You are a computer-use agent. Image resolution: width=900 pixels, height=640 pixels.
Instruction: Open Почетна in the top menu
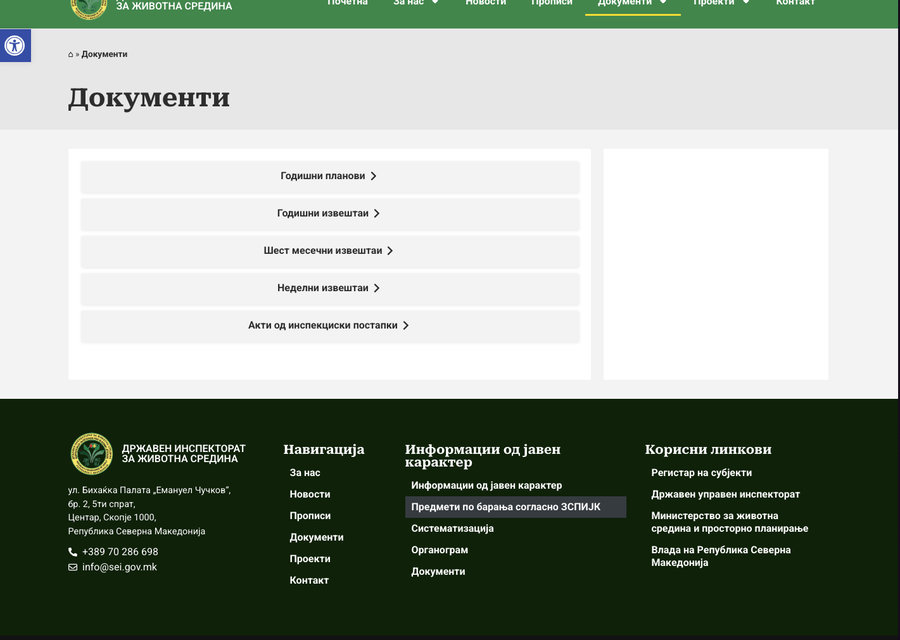coord(347,3)
